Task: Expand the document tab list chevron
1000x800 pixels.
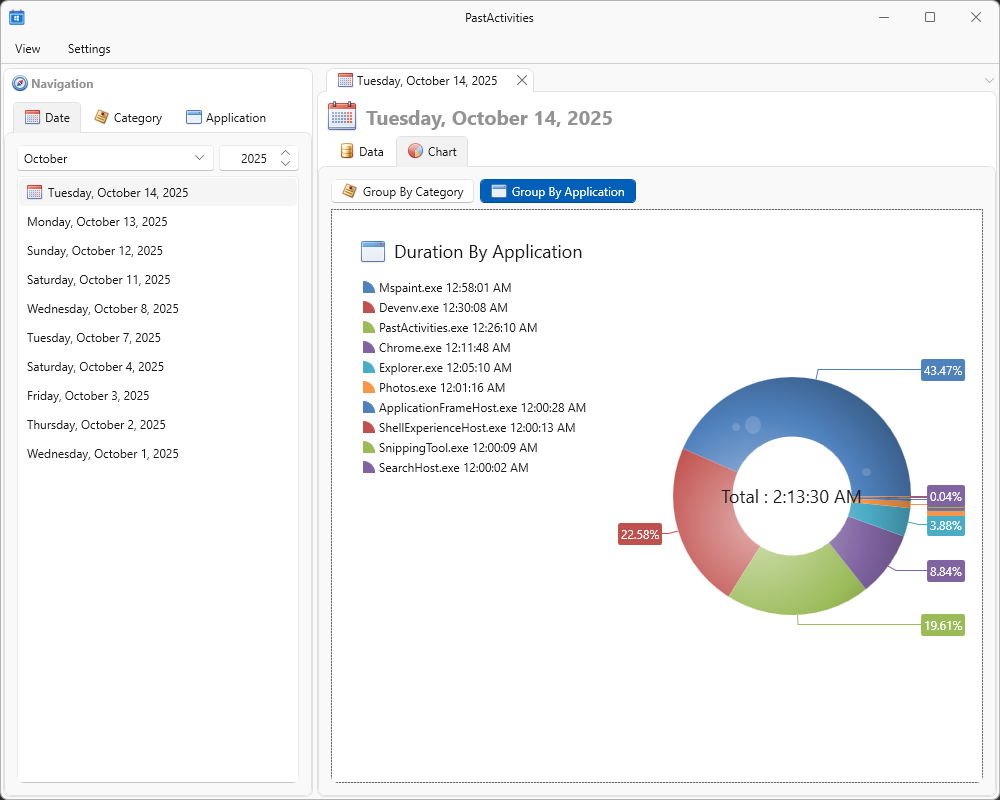Action: pyautogui.click(x=989, y=81)
